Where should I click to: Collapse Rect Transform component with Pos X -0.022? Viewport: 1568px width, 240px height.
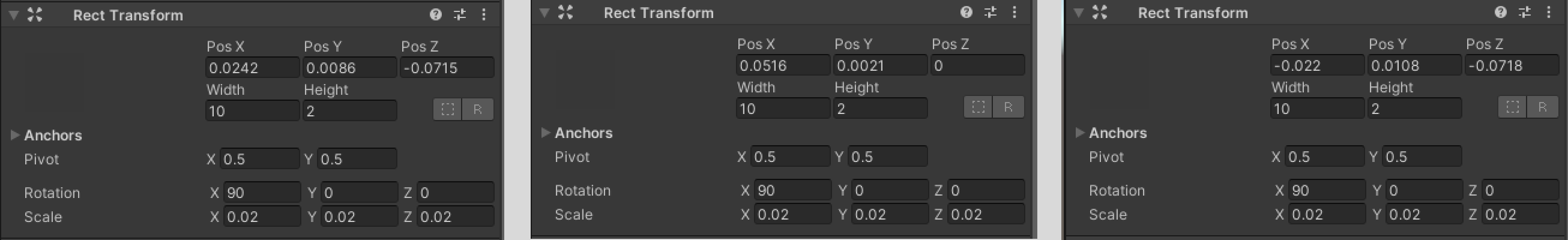(1079, 12)
